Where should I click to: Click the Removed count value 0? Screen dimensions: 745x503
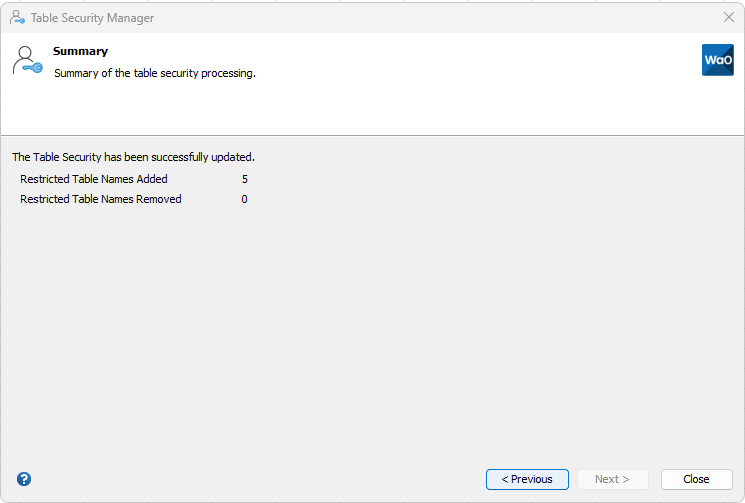pyautogui.click(x=244, y=199)
